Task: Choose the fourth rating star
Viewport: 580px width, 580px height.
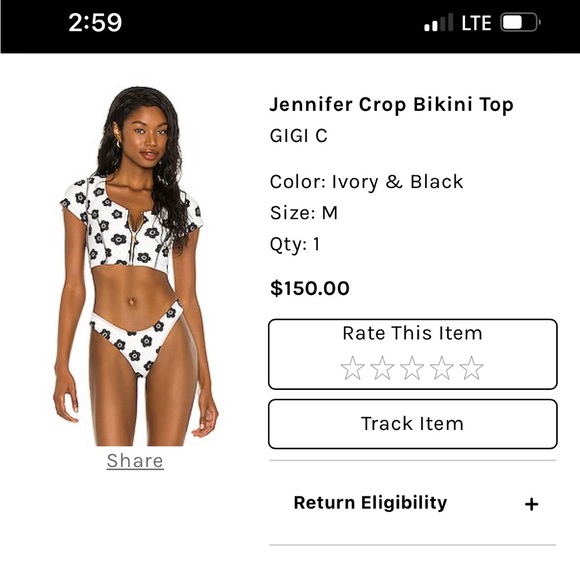Action: point(442,368)
